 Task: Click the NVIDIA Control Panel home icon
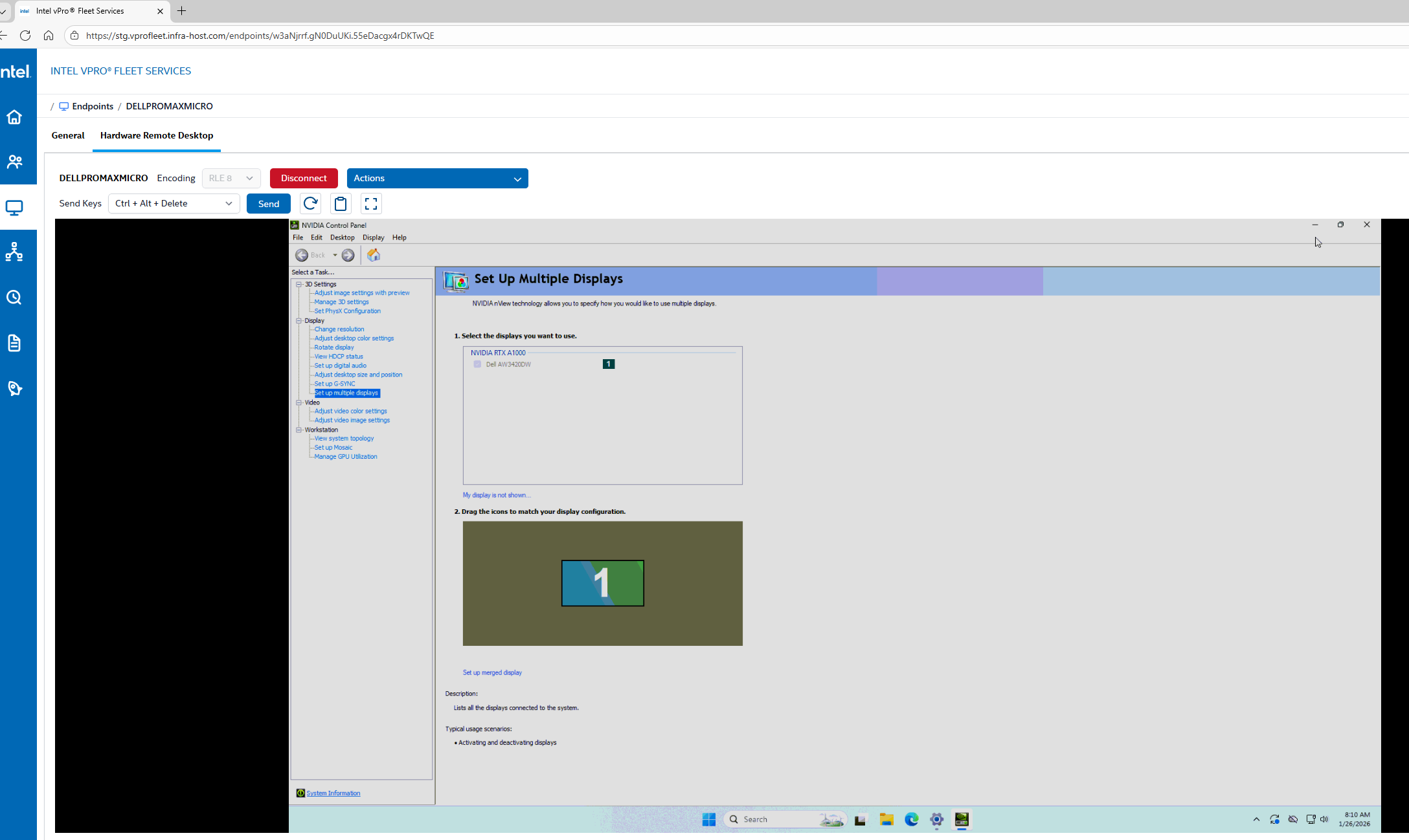(x=374, y=255)
